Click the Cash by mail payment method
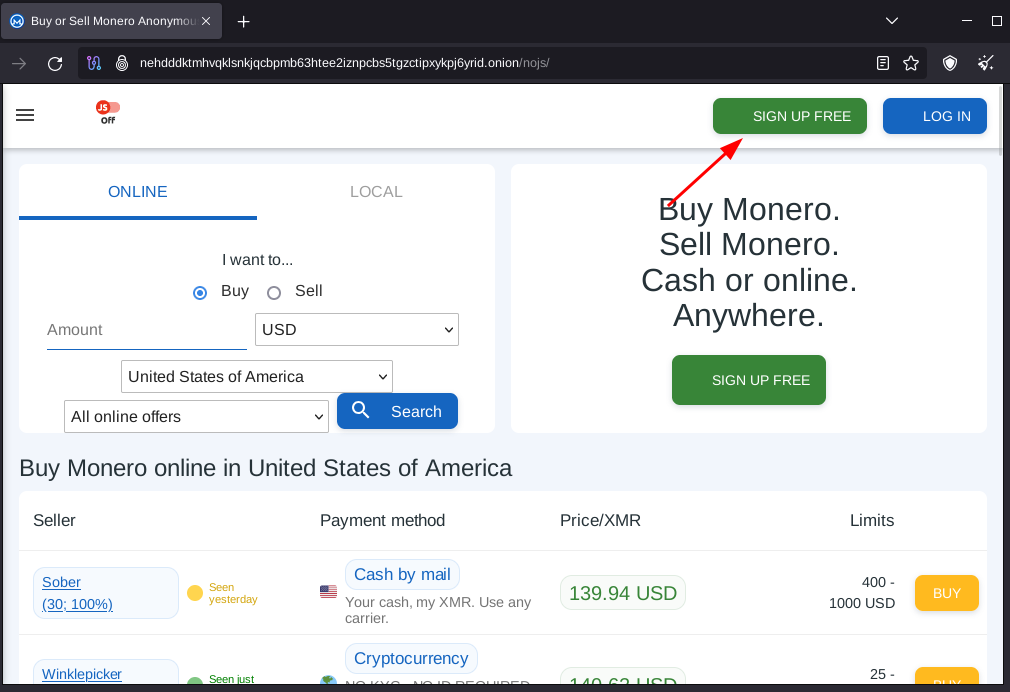The width and height of the screenshot is (1010, 692). [403, 574]
